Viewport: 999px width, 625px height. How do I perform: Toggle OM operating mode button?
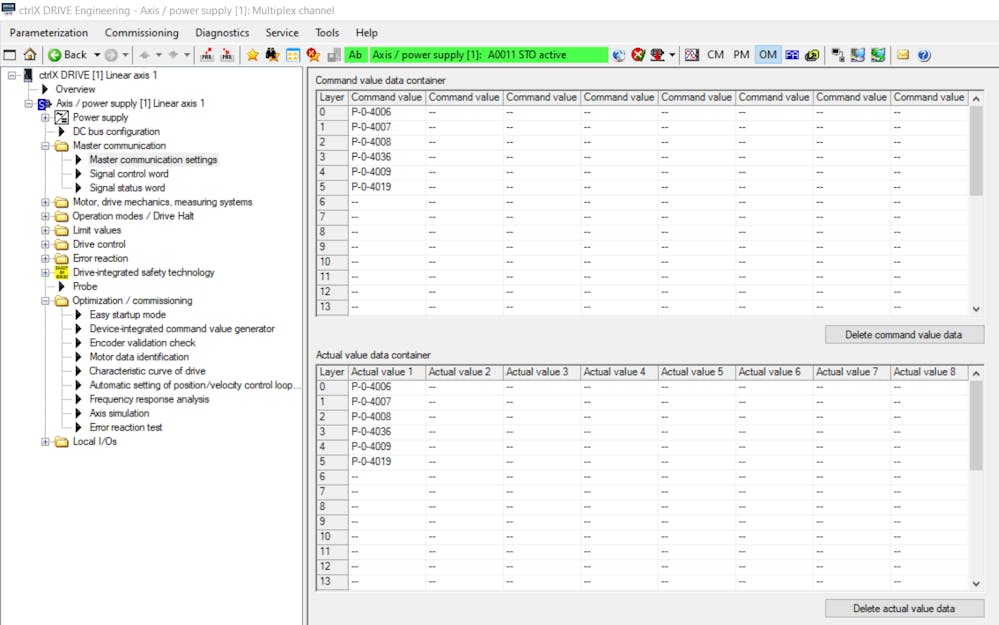click(767, 55)
